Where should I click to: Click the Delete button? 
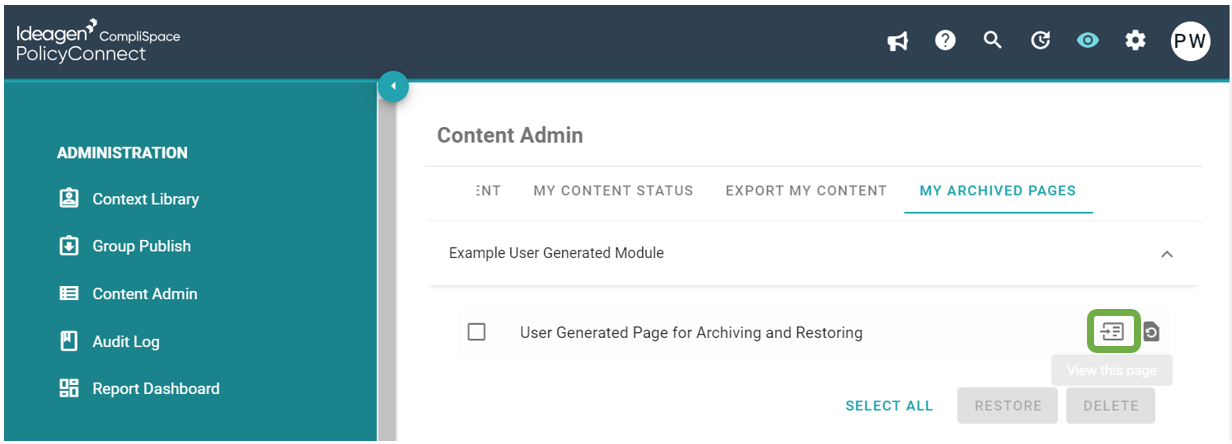1111,406
